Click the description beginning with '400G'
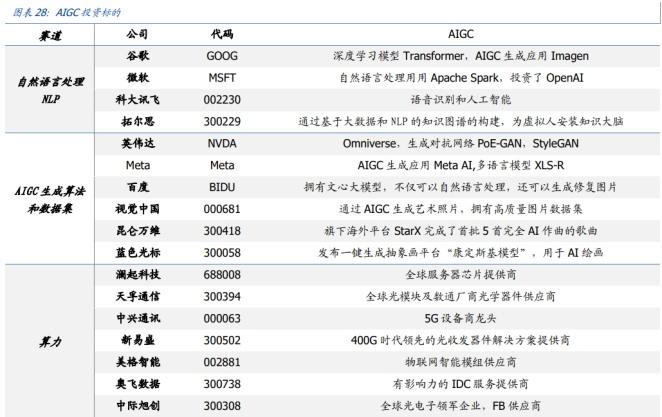The height and width of the screenshot is (417, 662). (460, 340)
